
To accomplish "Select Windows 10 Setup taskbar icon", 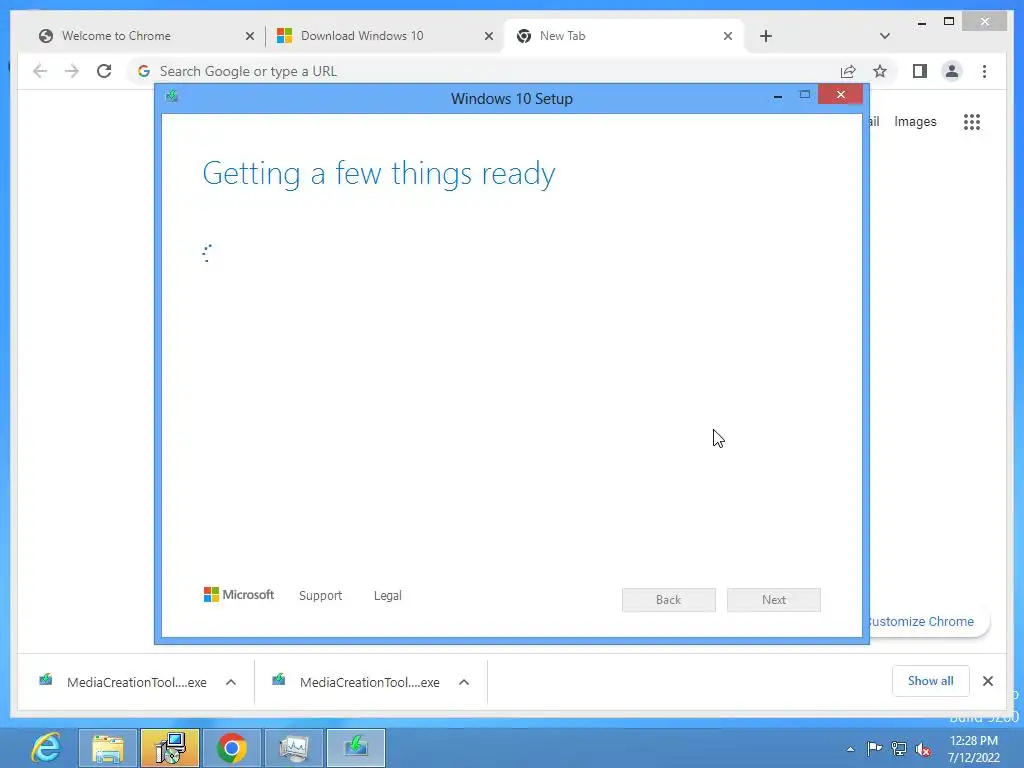I will coord(356,748).
